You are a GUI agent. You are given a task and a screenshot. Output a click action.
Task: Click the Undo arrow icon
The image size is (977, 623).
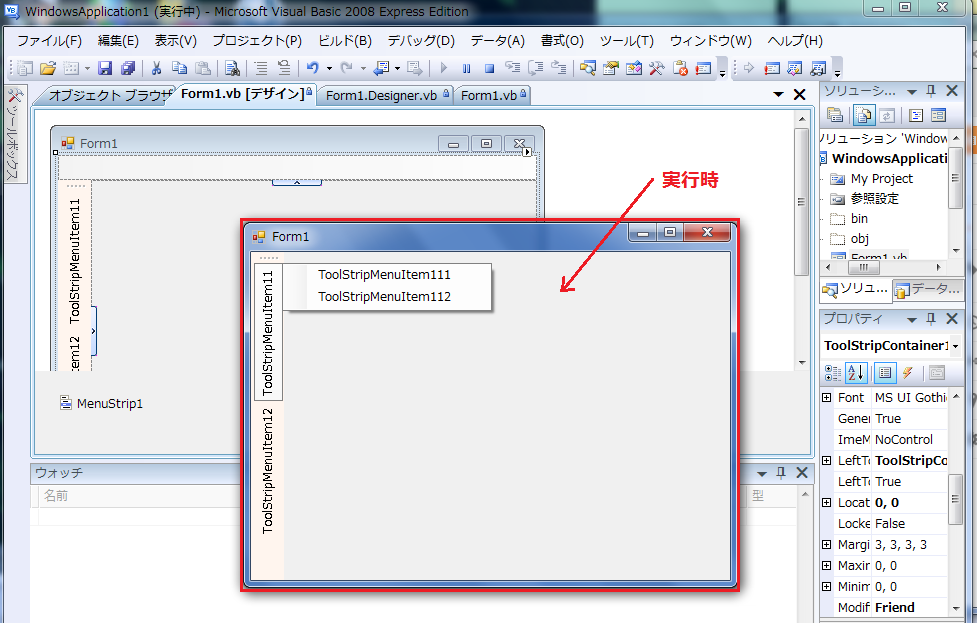[313, 68]
